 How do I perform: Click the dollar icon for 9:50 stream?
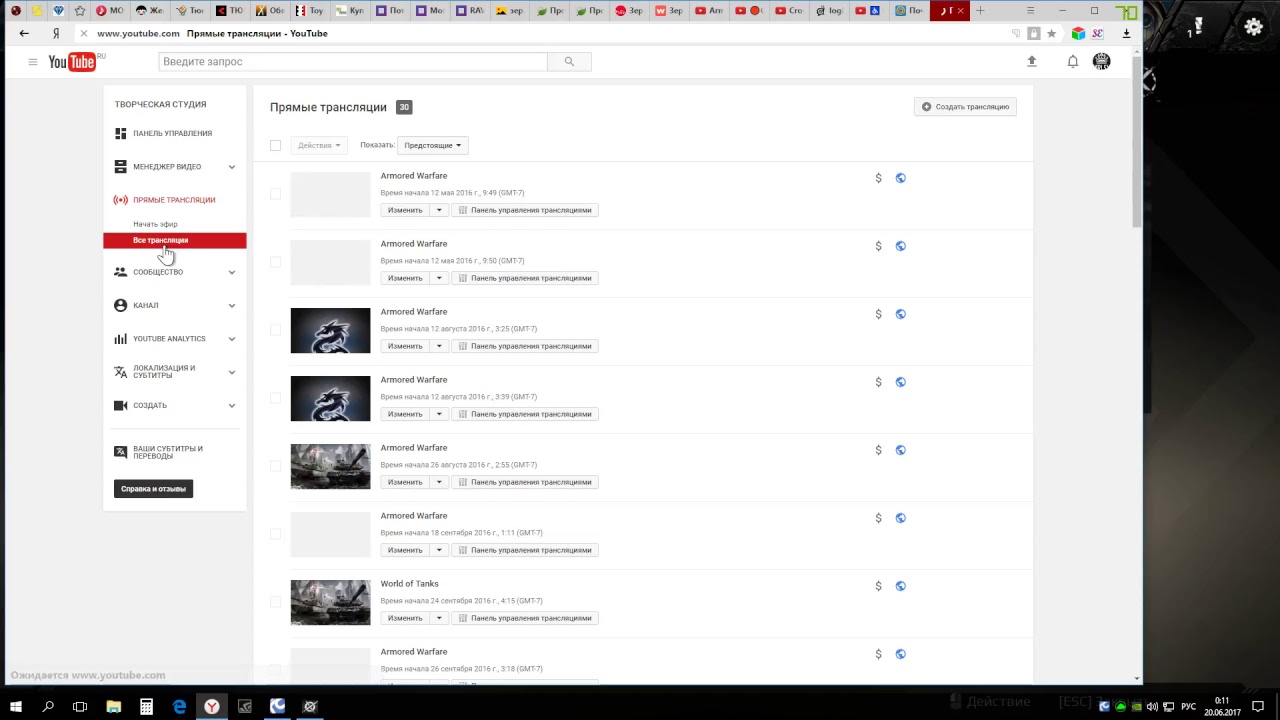(878, 246)
